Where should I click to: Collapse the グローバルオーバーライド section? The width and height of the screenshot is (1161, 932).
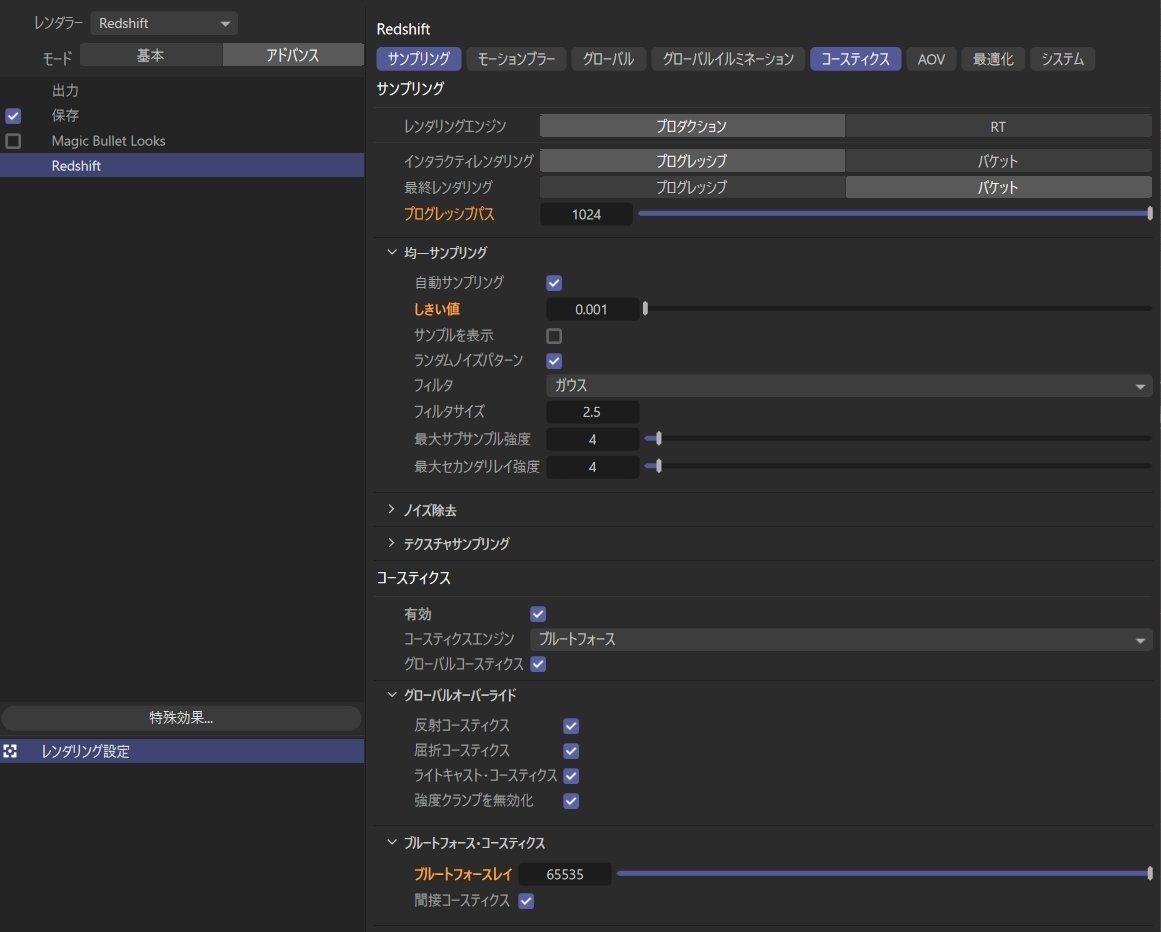(392, 695)
